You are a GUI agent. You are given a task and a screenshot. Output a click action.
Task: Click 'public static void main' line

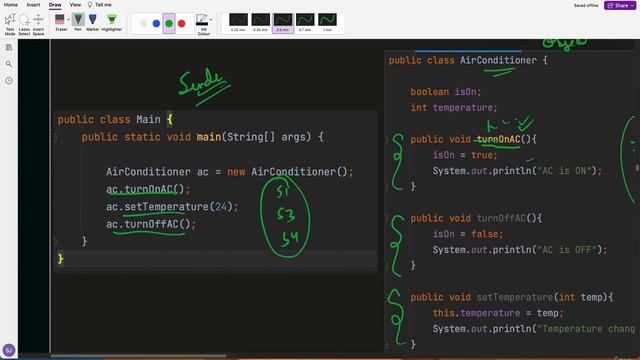[203, 137]
